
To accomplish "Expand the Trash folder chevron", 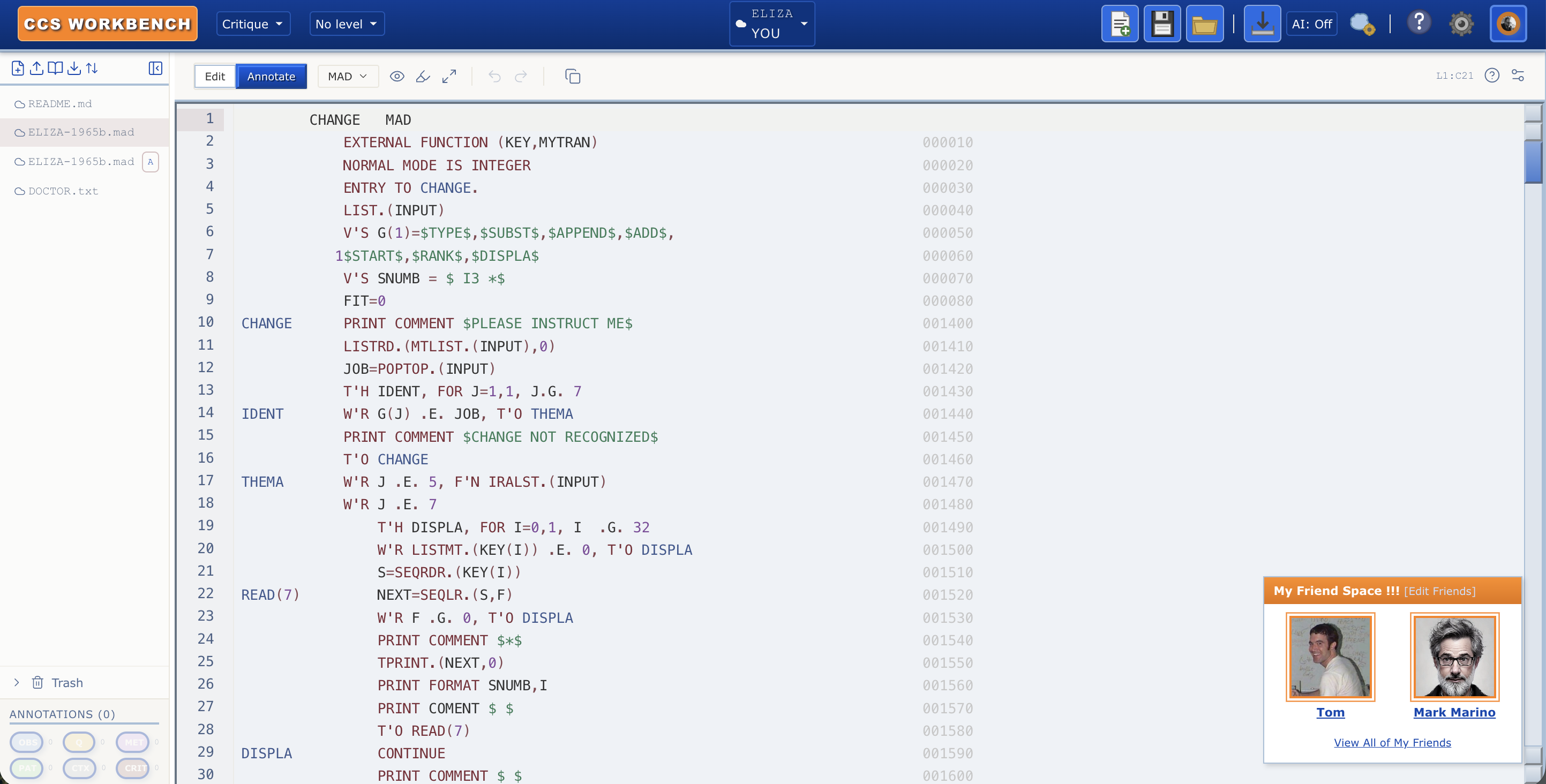I will [x=17, y=683].
